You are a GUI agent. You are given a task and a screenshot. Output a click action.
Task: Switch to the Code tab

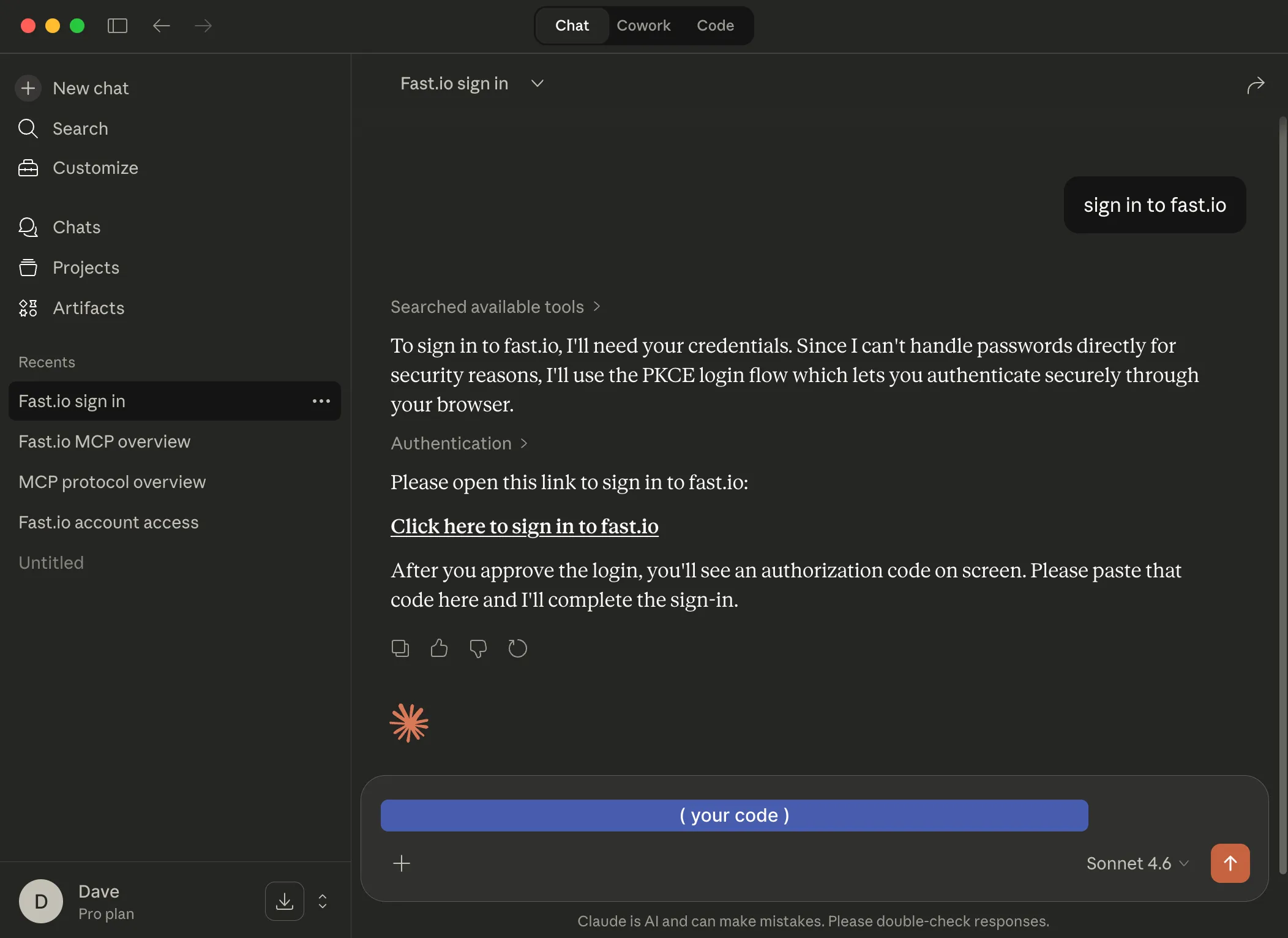(715, 25)
